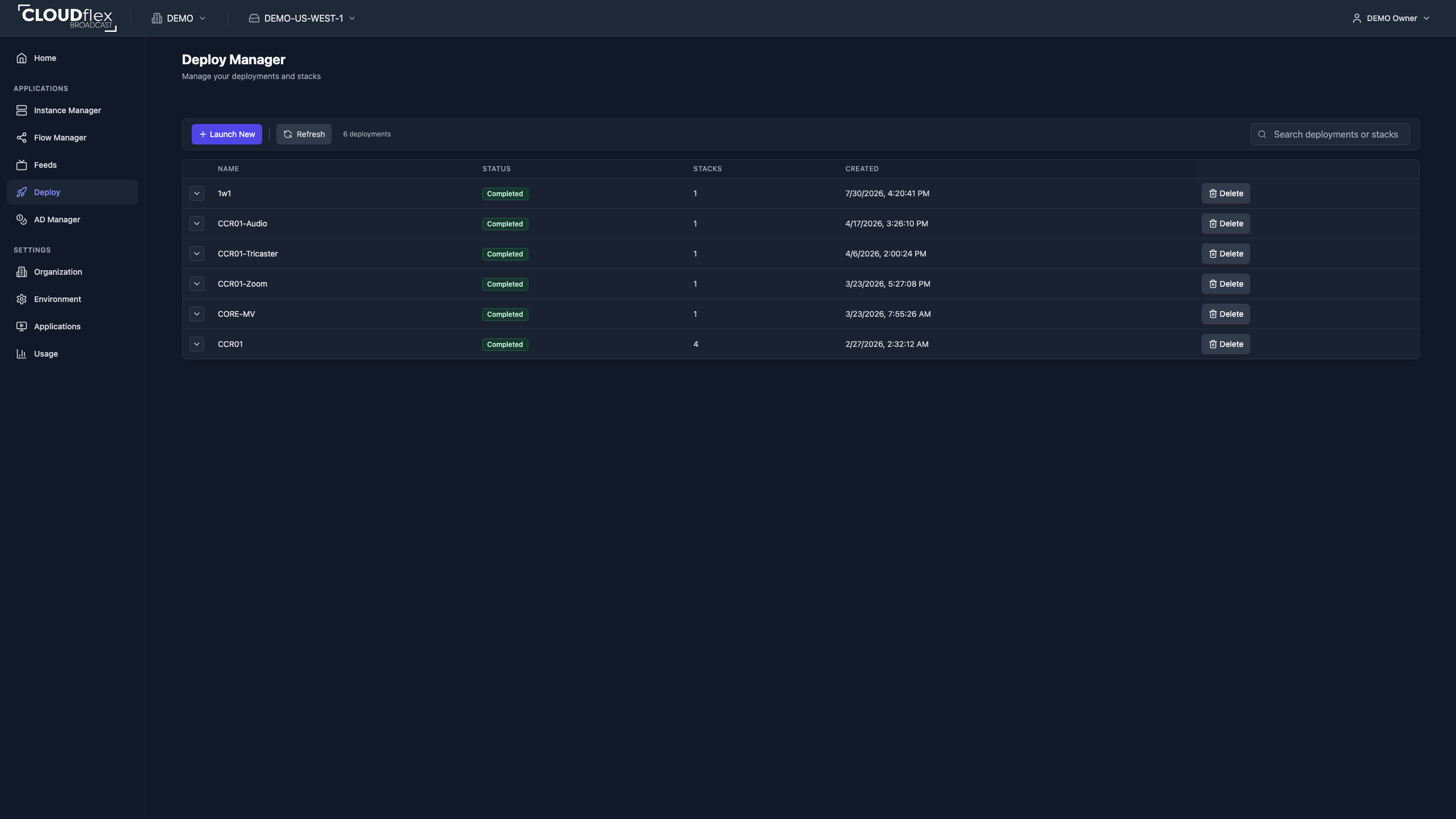The width and height of the screenshot is (1456, 819).
Task: Delete the CCR01-Tricaster deployment
Action: click(x=1226, y=254)
